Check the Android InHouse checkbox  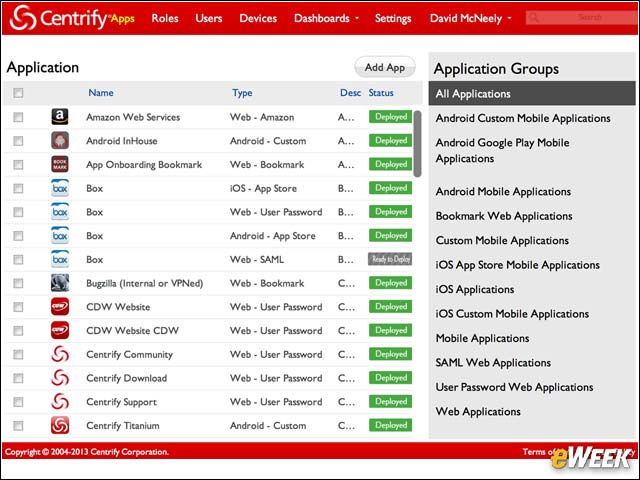(x=18, y=141)
